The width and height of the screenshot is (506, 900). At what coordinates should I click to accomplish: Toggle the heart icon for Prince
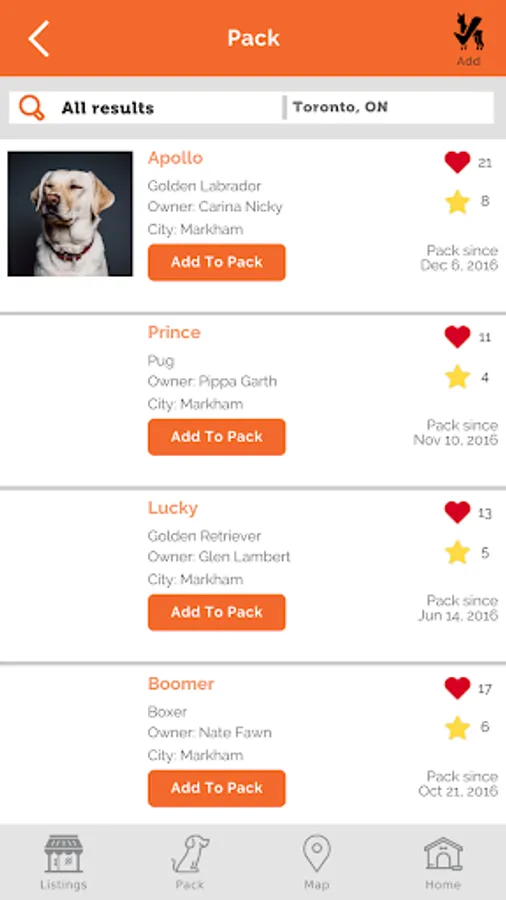point(457,337)
